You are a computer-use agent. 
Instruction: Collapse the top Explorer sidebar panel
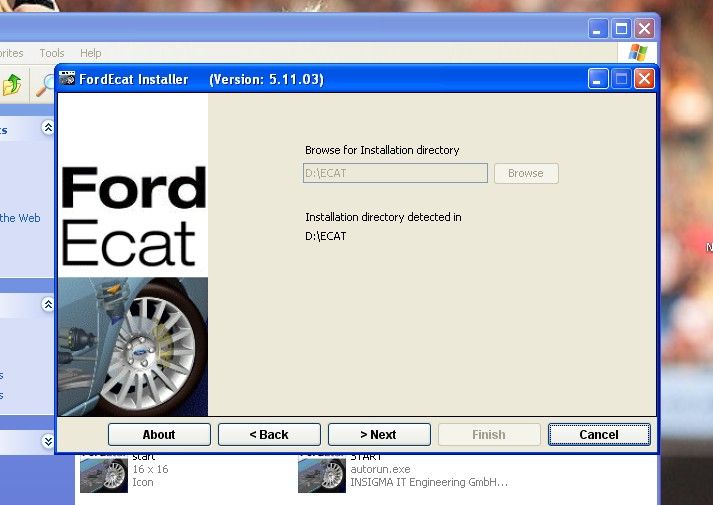coord(48,128)
